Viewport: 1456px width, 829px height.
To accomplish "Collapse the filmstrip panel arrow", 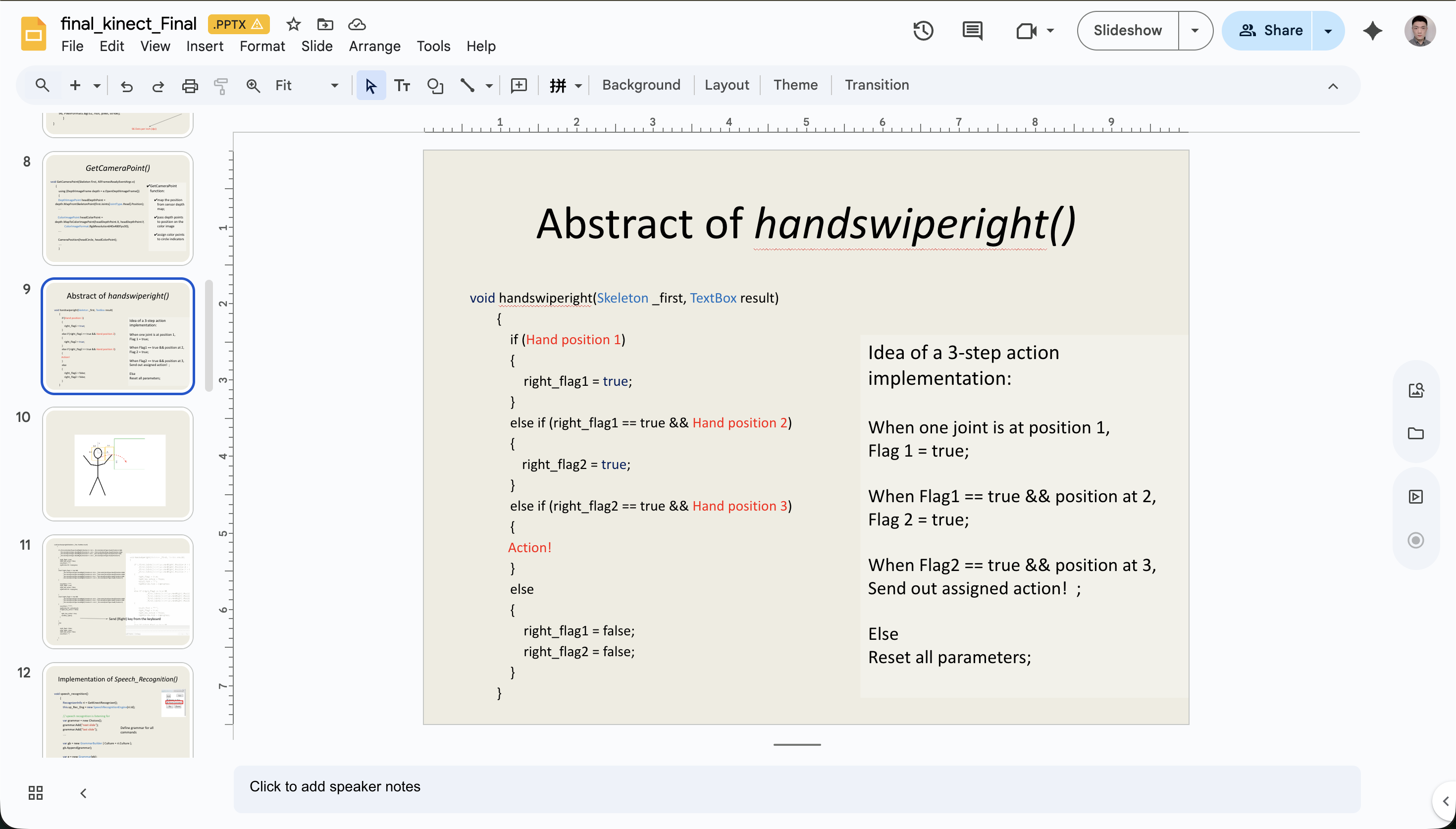I will [x=83, y=792].
